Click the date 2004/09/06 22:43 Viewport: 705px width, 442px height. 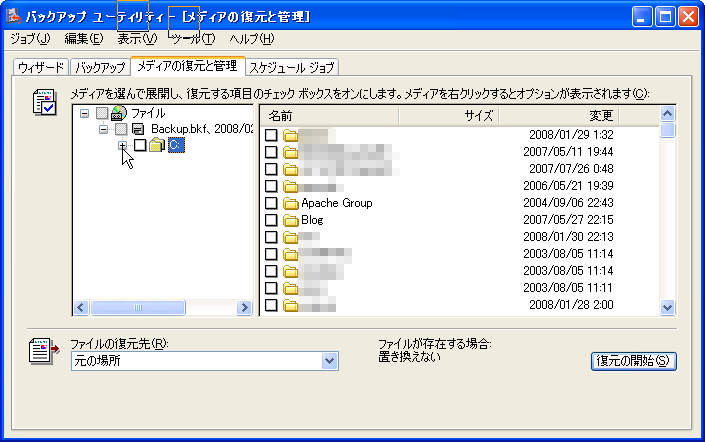pos(568,203)
